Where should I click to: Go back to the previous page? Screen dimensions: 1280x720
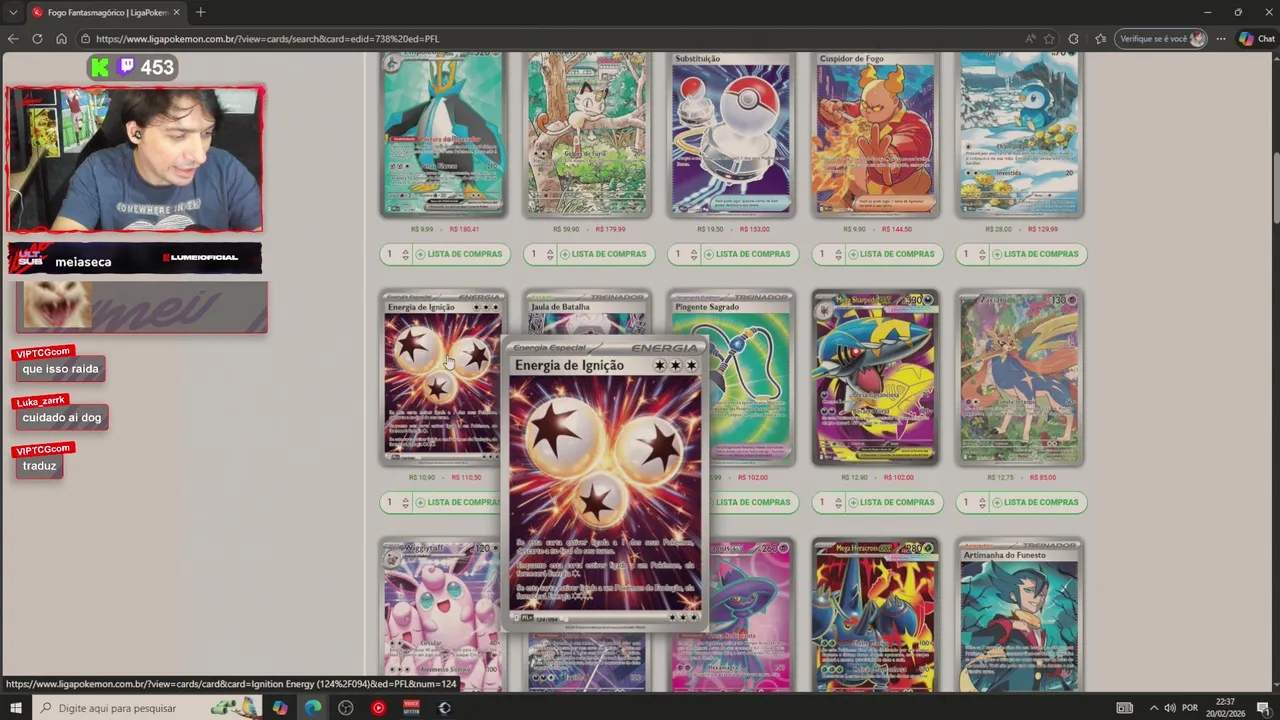[13, 39]
